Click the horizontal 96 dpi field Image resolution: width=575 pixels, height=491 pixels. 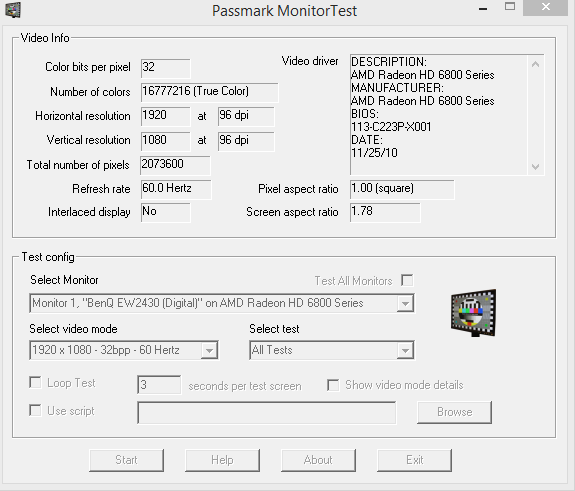coord(246,117)
